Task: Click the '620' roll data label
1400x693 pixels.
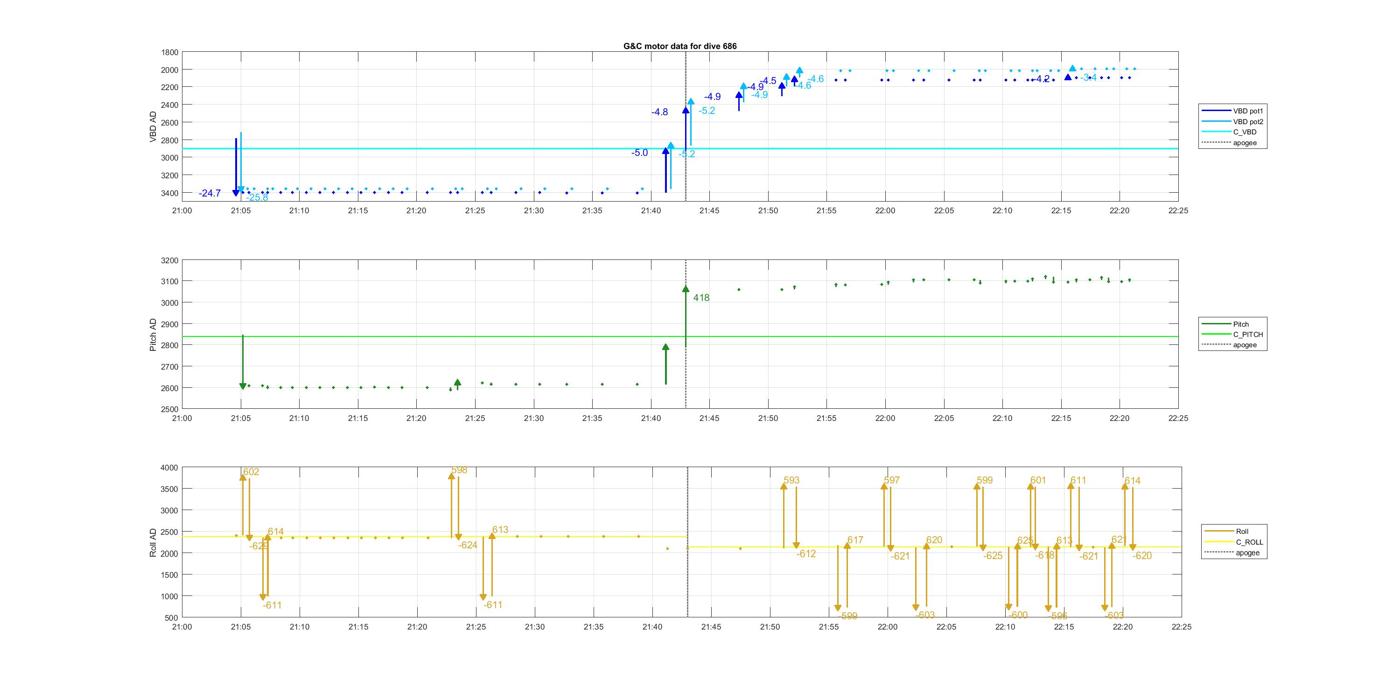Action: [x=934, y=541]
